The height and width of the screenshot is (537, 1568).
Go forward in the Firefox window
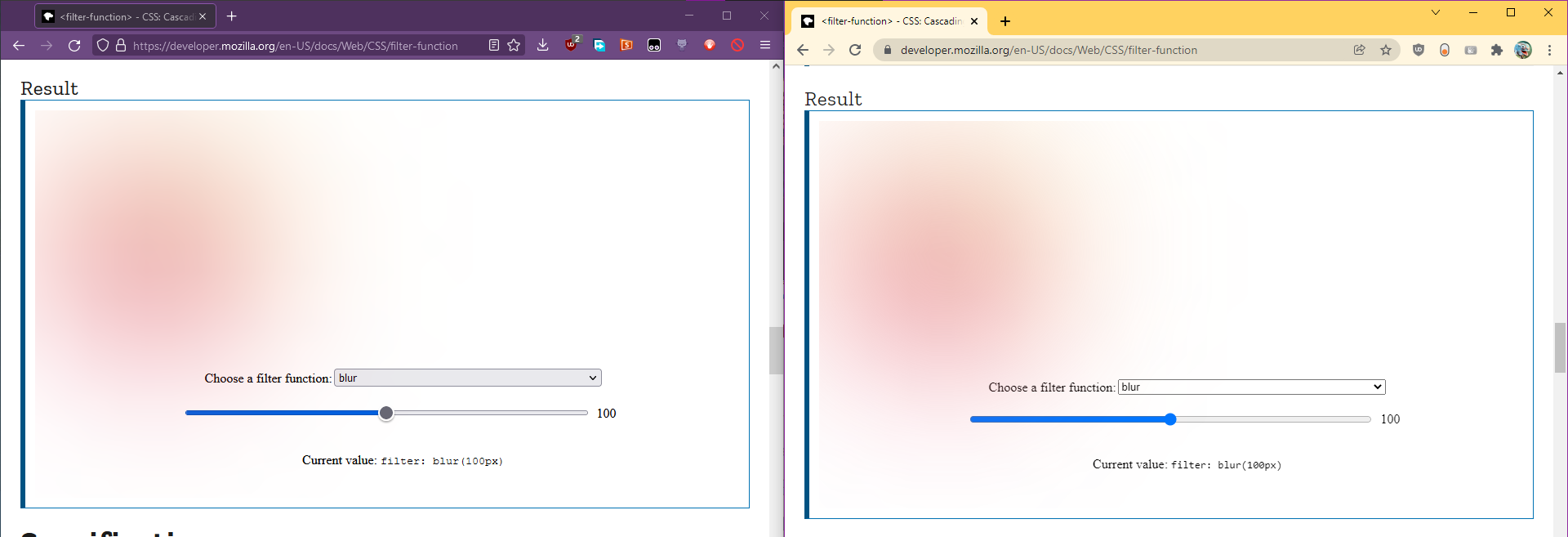[47, 46]
